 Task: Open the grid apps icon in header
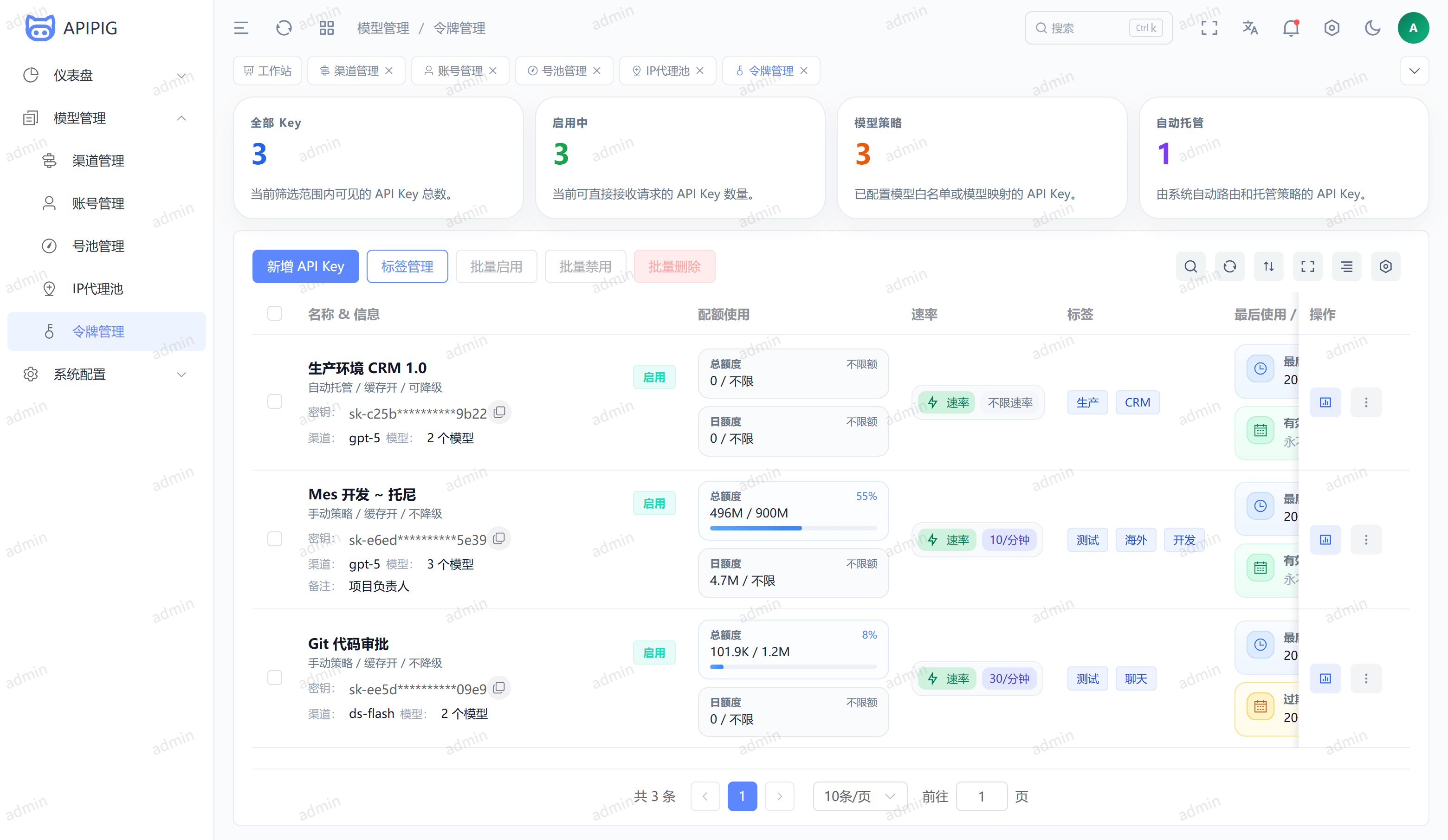click(x=326, y=27)
